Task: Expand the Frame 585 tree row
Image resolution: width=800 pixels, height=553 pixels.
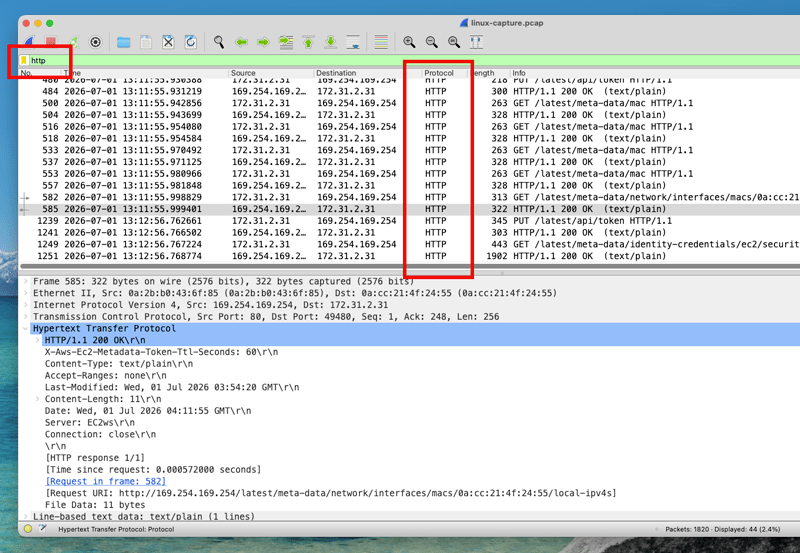Action: pyautogui.click(x=26, y=282)
